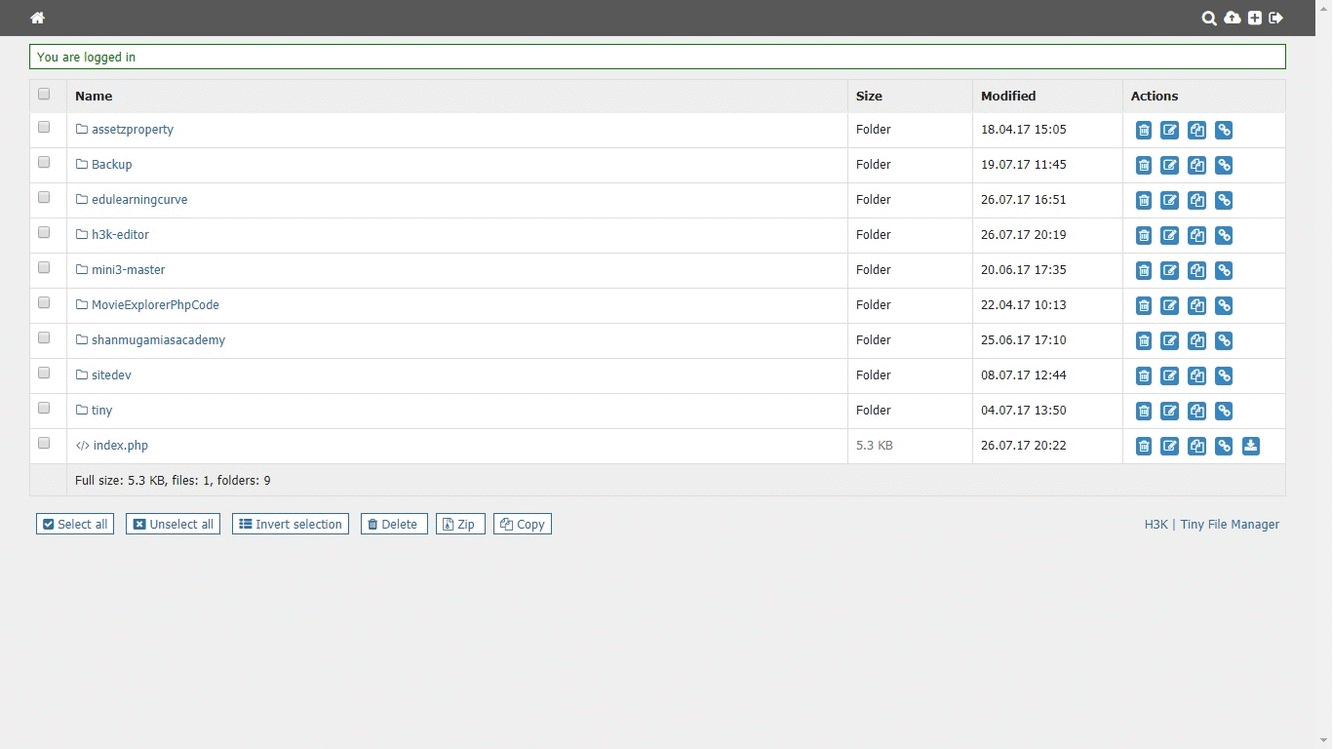Viewport: 1333px width, 749px height.
Task: Open the delete icon for index.php
Action: (1143, 446)
